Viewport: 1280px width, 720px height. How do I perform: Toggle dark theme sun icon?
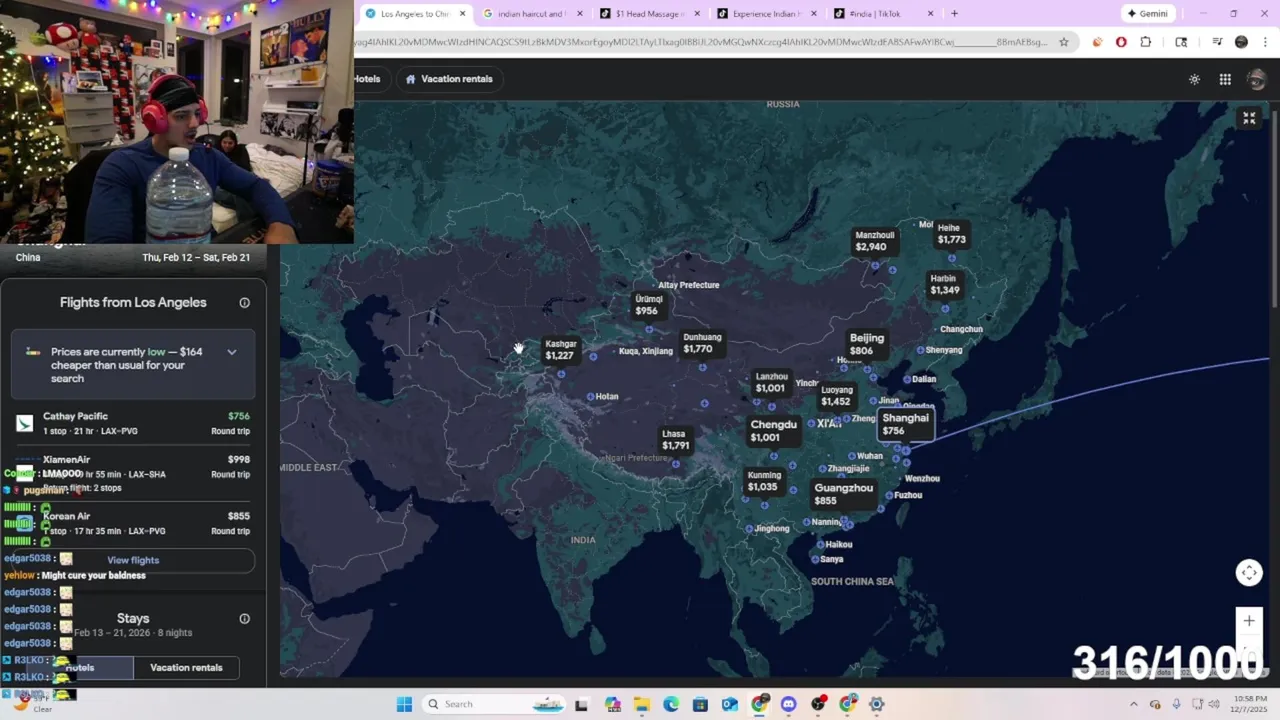[x=1194, y=79]
